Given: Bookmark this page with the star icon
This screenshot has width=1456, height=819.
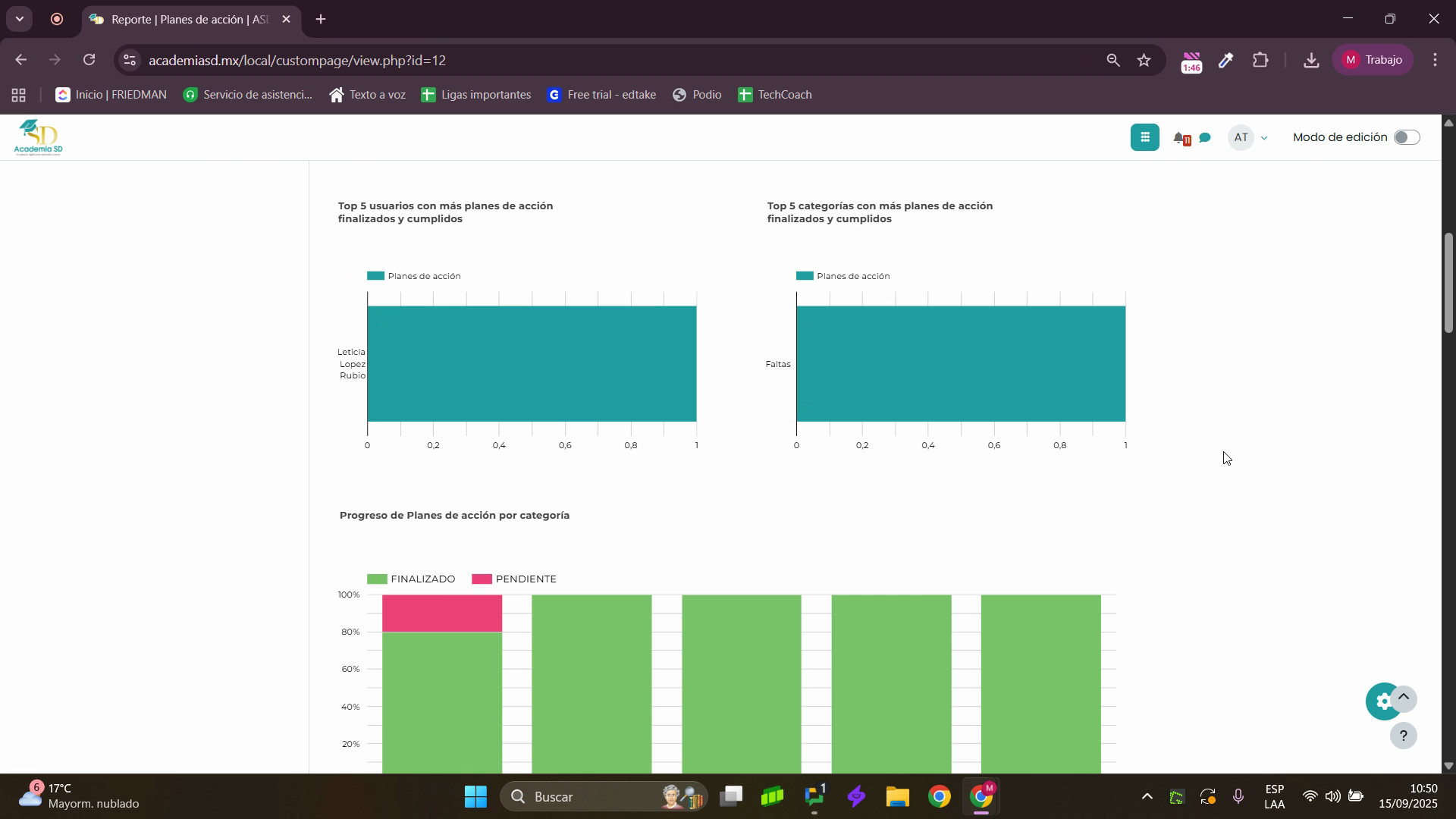Looking at the screenshot, I should tap(1144, 61).
